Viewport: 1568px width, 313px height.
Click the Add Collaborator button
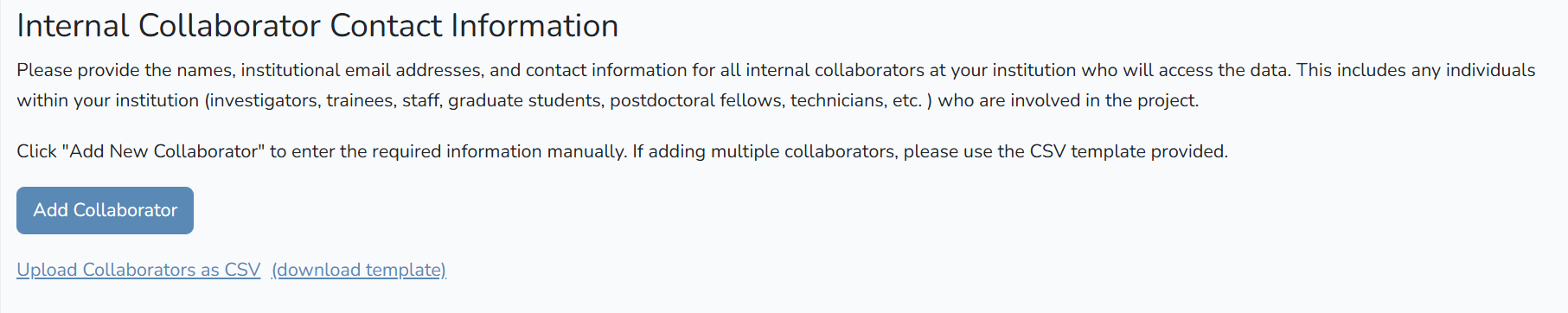[105, 210]
